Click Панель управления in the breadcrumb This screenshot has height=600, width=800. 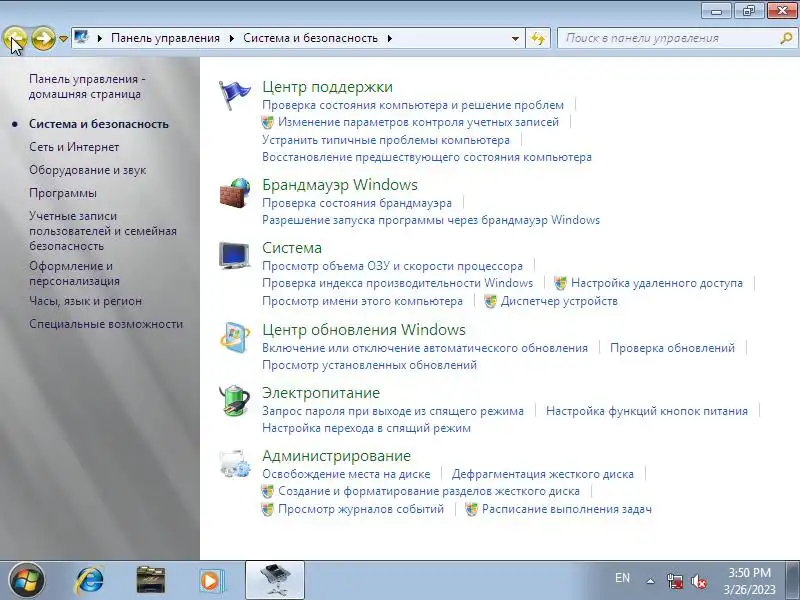[165, 38]
